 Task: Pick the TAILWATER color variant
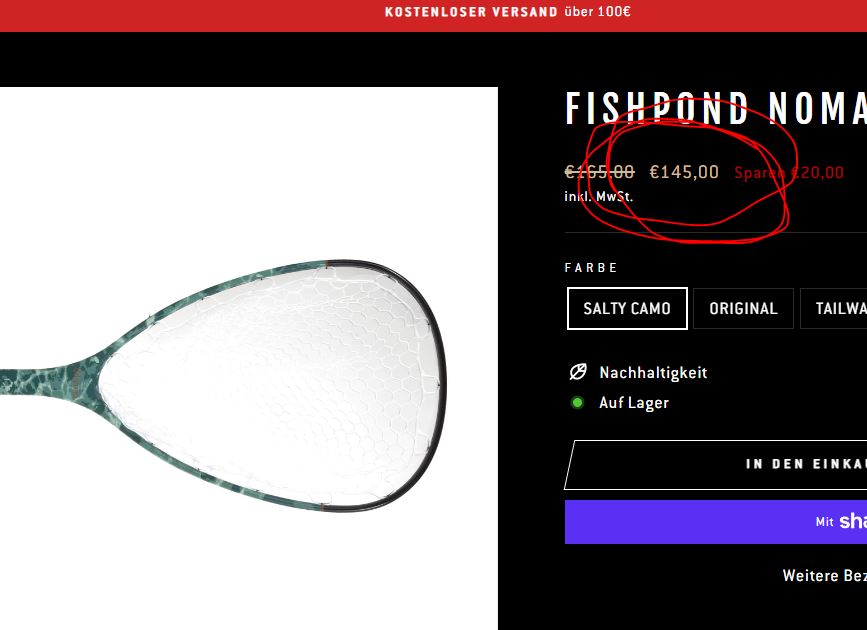tap(834, 308)
